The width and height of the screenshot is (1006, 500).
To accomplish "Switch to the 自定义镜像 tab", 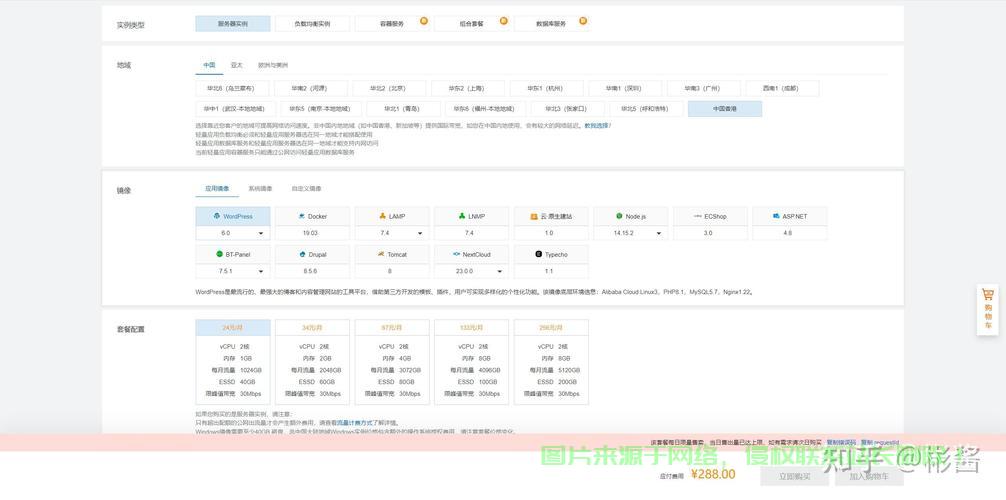I will pyautogui.click(x=307, y=189).
